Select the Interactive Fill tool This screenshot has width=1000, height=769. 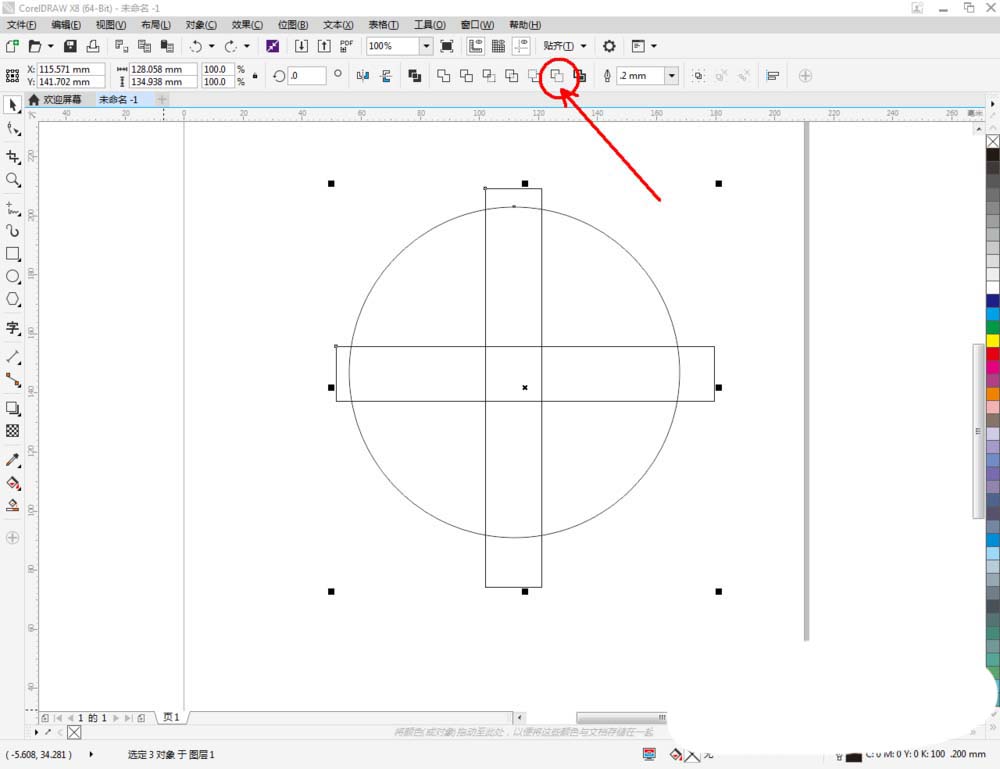[x=13, y=483]
